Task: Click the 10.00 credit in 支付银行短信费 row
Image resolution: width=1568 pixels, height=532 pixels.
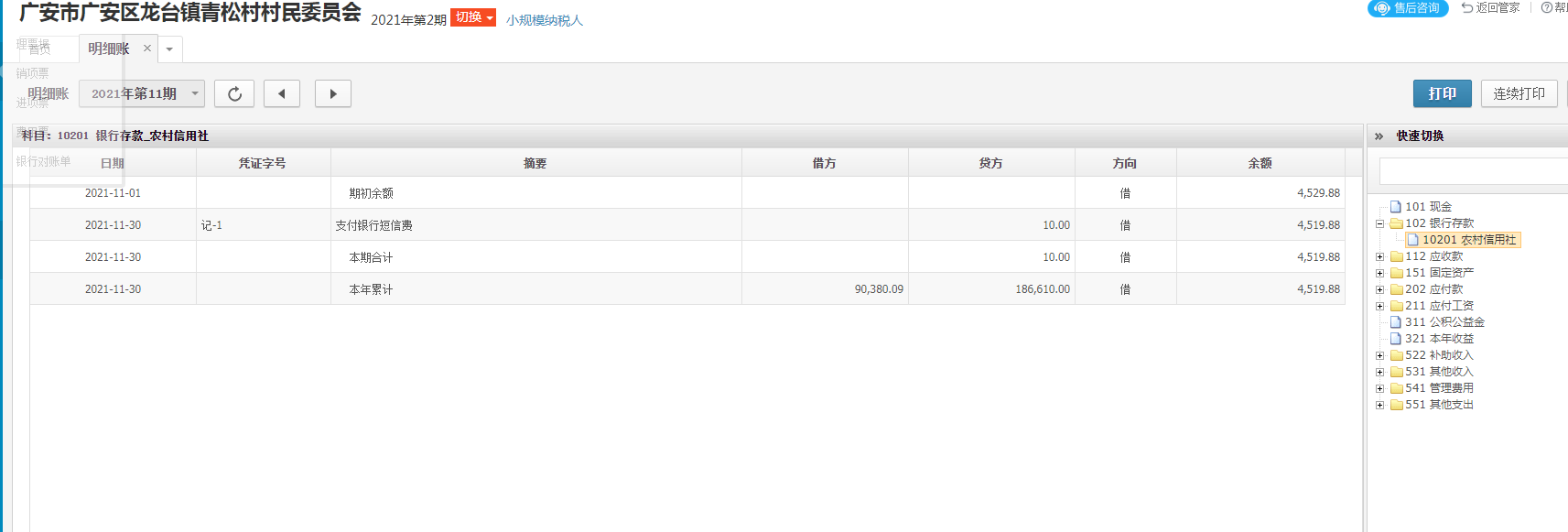Action: (x=1056, y=225)
